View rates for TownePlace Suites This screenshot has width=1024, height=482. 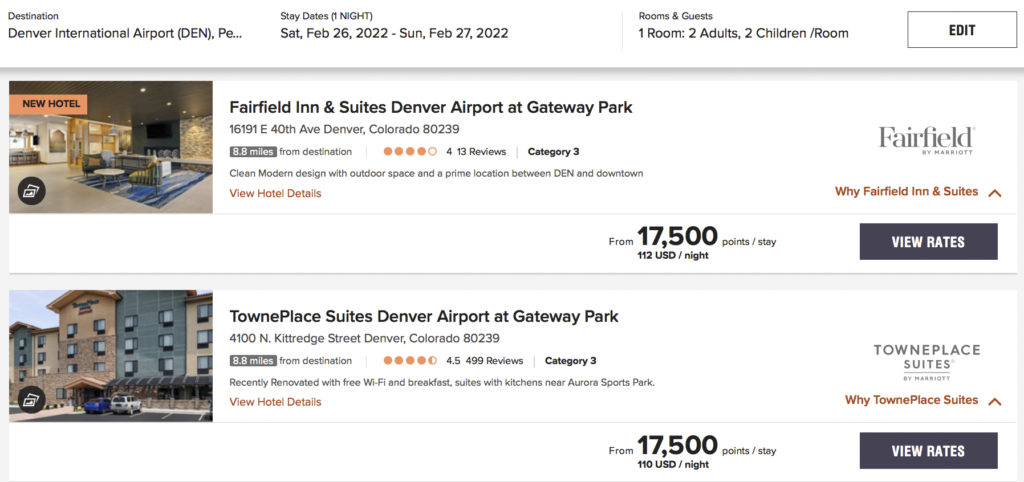point(928,451)
